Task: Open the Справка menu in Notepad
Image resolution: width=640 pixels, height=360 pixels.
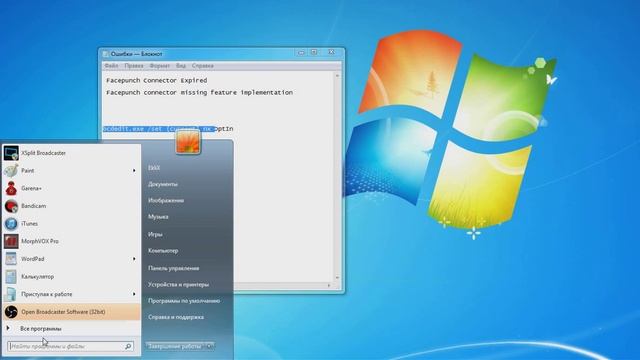Action: coord(203,66)
